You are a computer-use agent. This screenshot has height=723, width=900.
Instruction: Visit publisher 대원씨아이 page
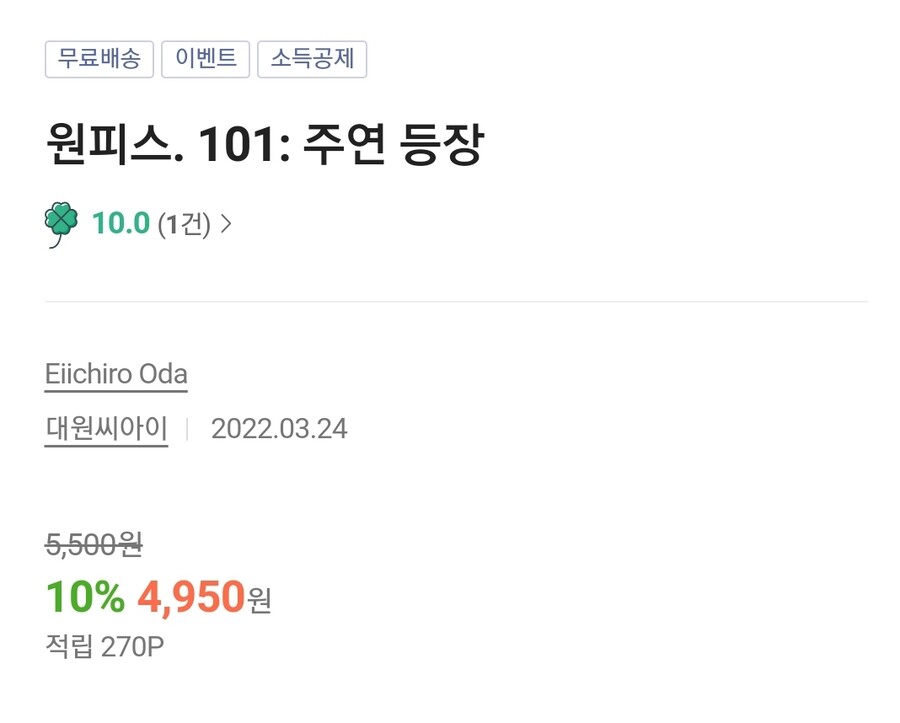tap(106, 429)
